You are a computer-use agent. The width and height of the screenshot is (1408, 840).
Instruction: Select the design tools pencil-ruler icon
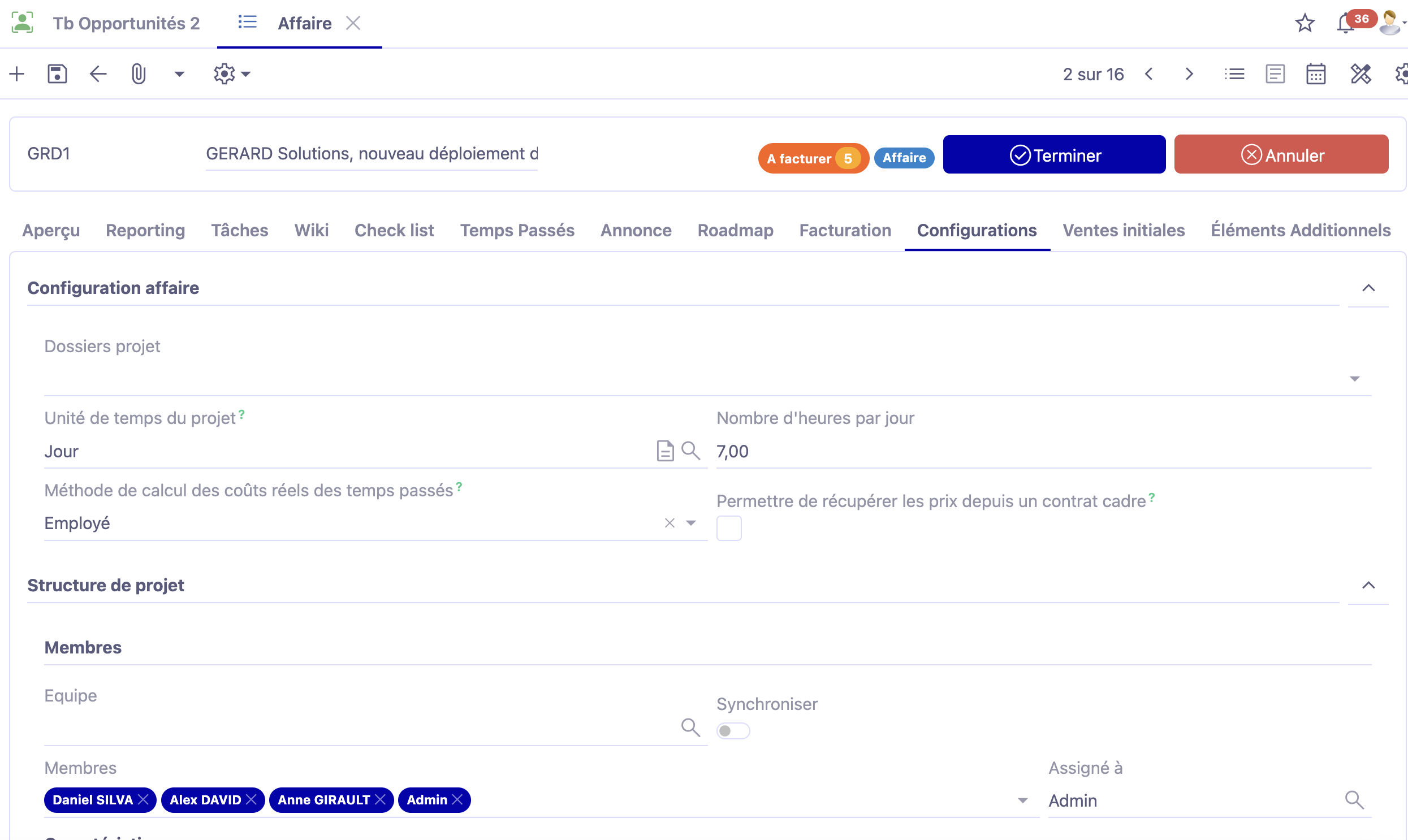1361,73
